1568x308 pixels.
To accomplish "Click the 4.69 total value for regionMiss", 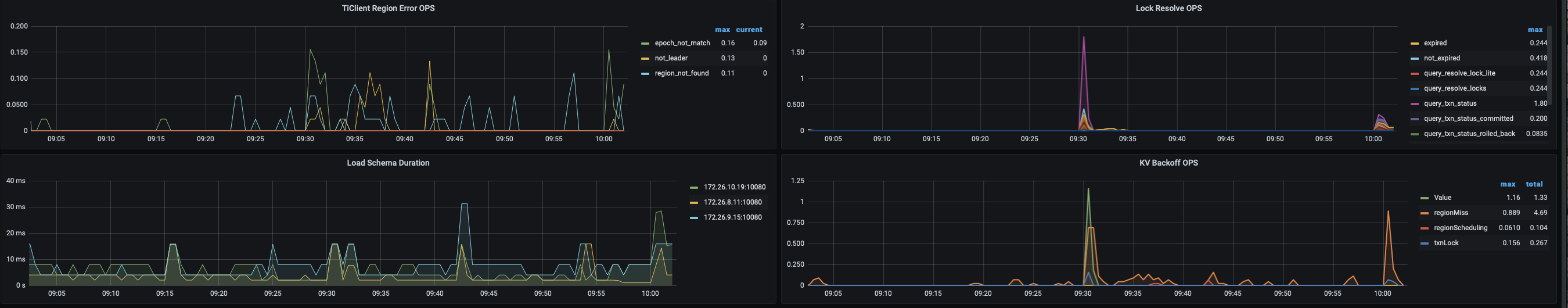I will click(1540, 213).
